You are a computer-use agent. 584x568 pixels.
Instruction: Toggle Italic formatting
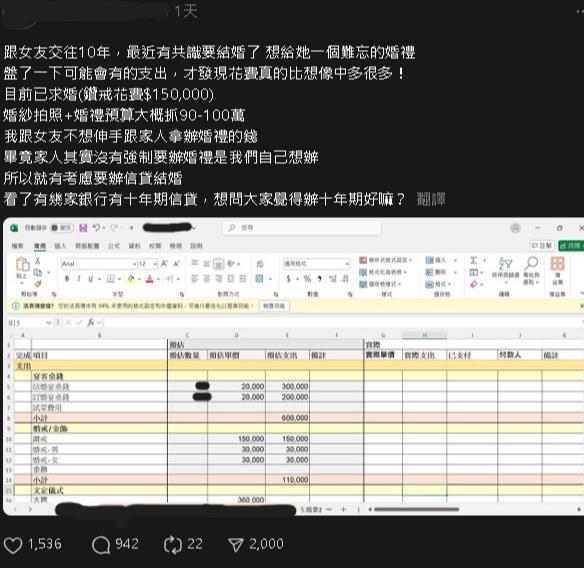[79, 279]
